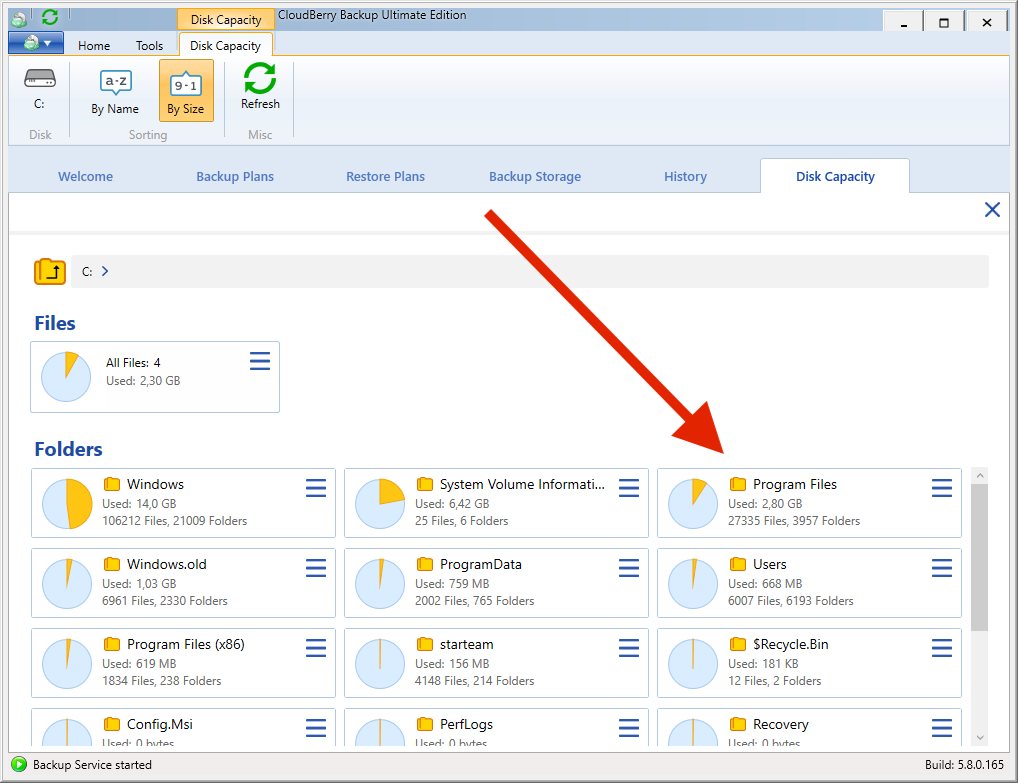Click the Recovery folder name
This screenshot has width=1018, height=783.
[x=780, y=724]
